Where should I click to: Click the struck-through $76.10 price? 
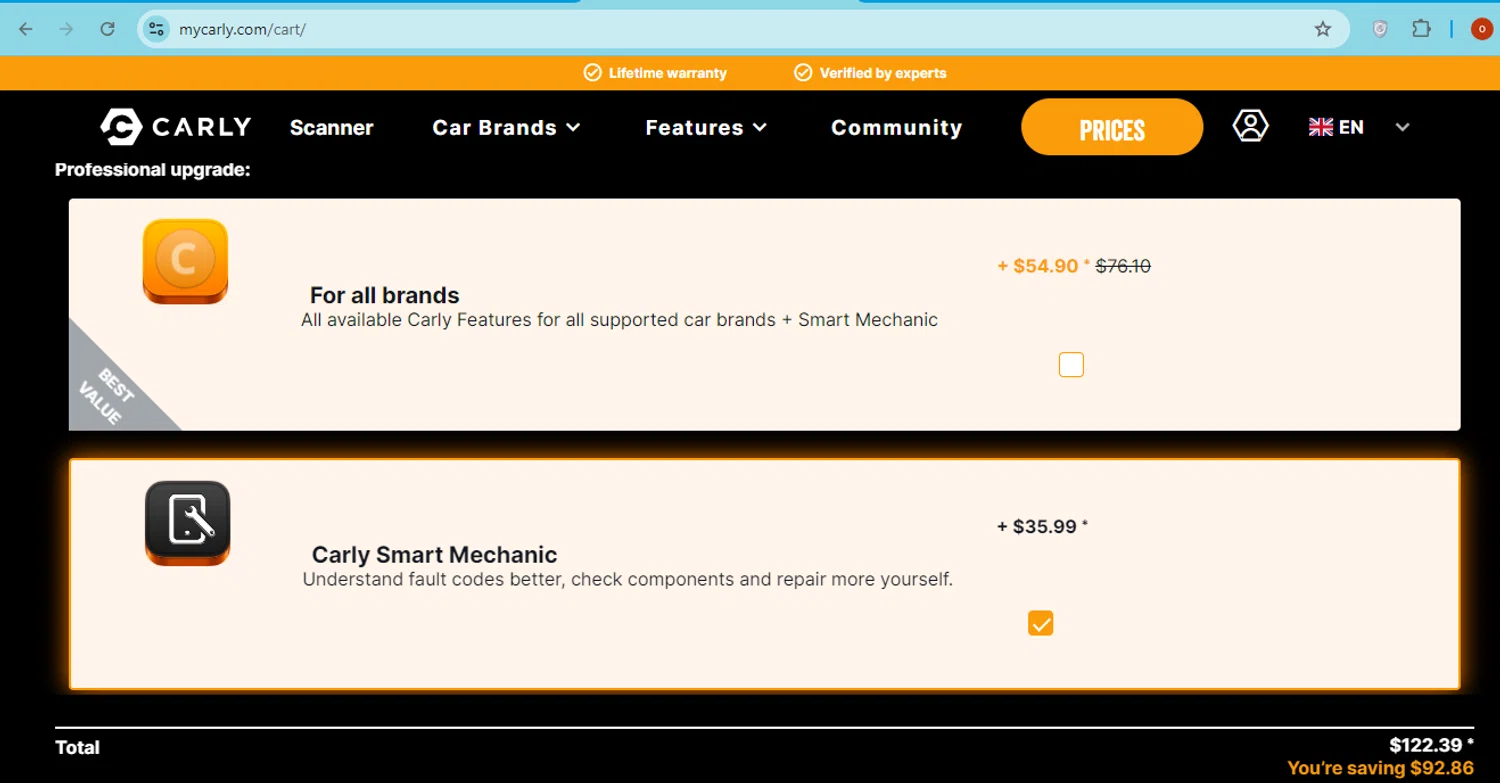point(1123,266)
